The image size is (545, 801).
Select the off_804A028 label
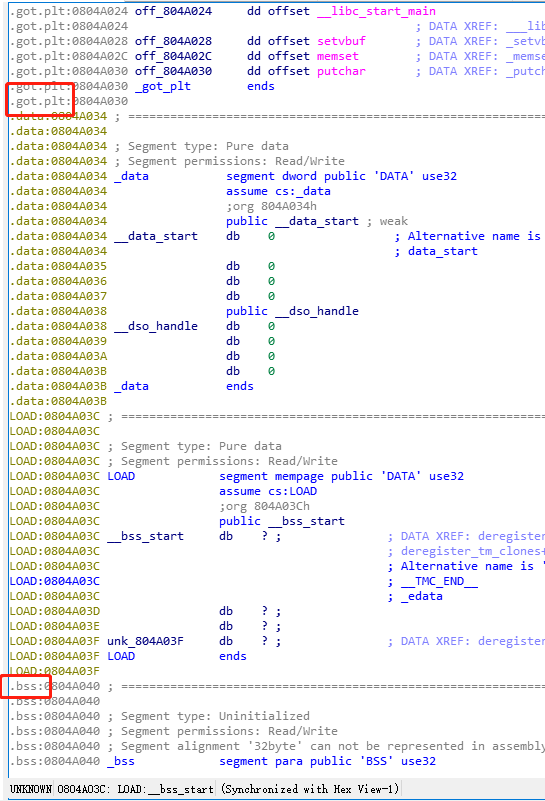173,41
